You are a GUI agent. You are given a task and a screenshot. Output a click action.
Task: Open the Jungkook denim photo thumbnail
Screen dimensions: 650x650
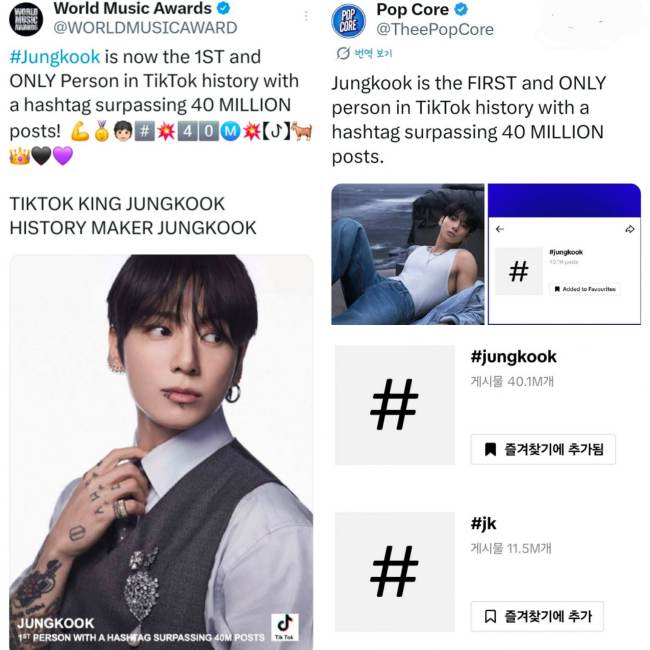coord(408,254)
